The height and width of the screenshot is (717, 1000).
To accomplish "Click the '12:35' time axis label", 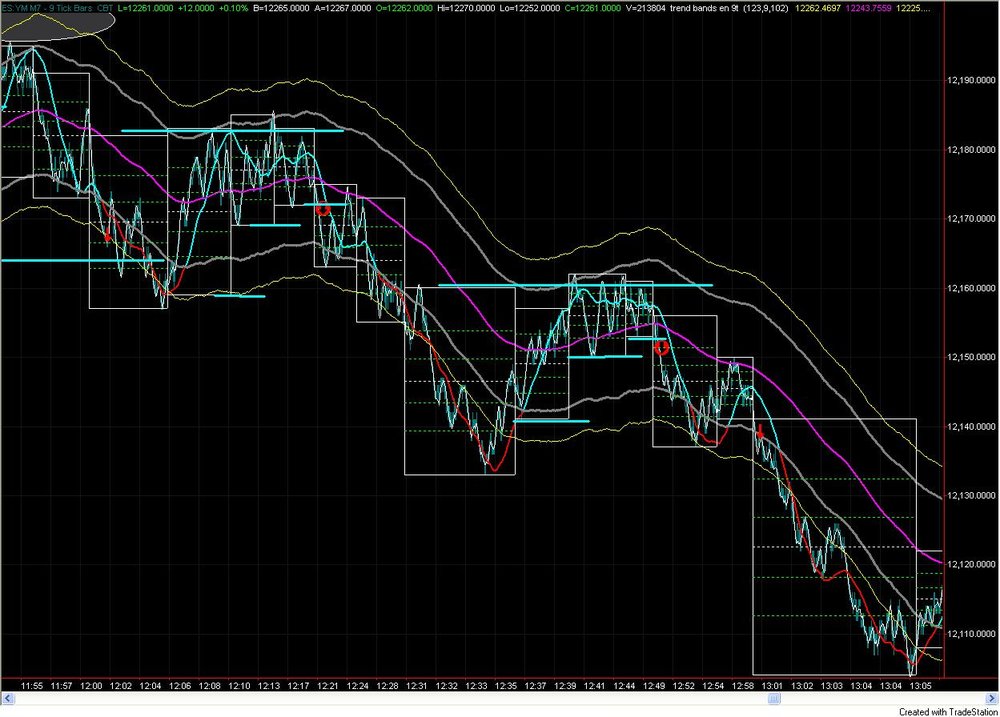I will [506, 686].
